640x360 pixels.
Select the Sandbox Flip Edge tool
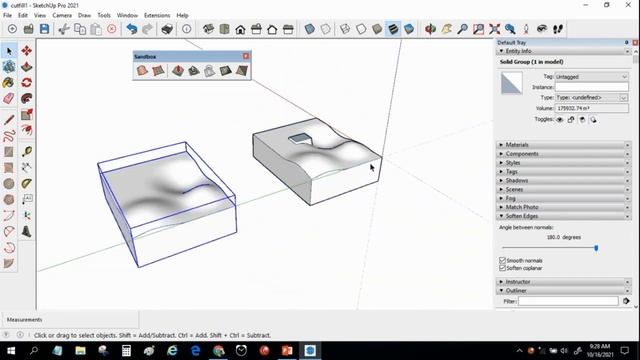click(242, 71)
